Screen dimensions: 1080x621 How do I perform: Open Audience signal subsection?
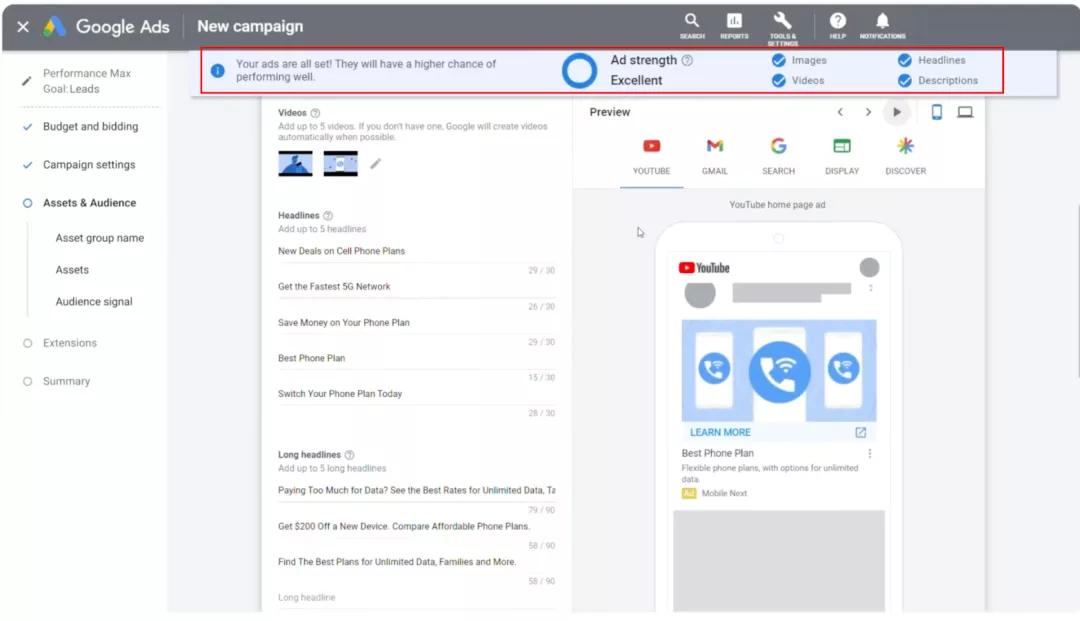click(x=94, y=302)
